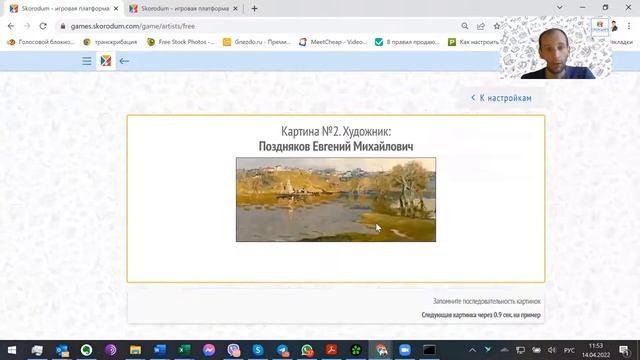Open the 'Как настроить' bookmark

pos(473,42)
